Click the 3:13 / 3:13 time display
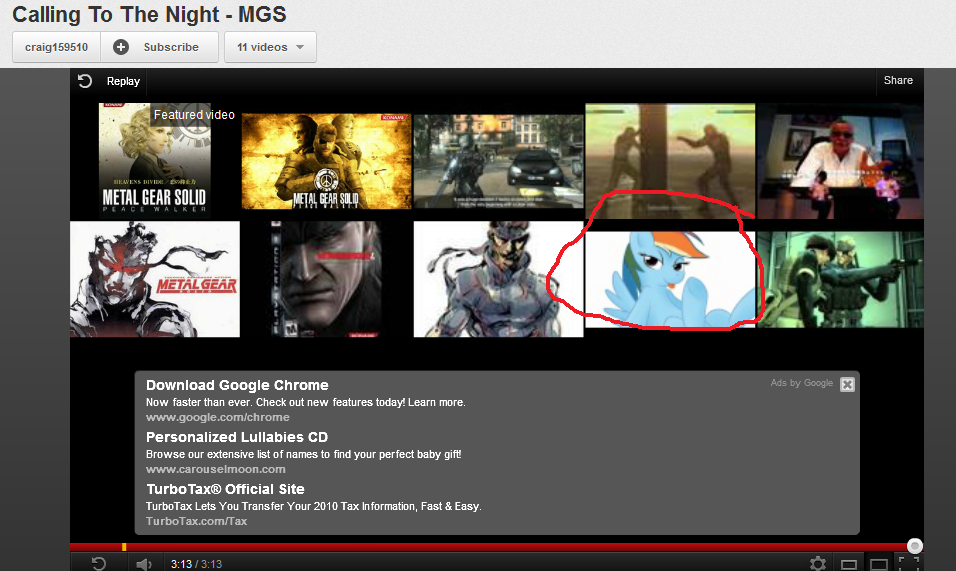Screen dimensions: 956x571 (x=196, y=564)
